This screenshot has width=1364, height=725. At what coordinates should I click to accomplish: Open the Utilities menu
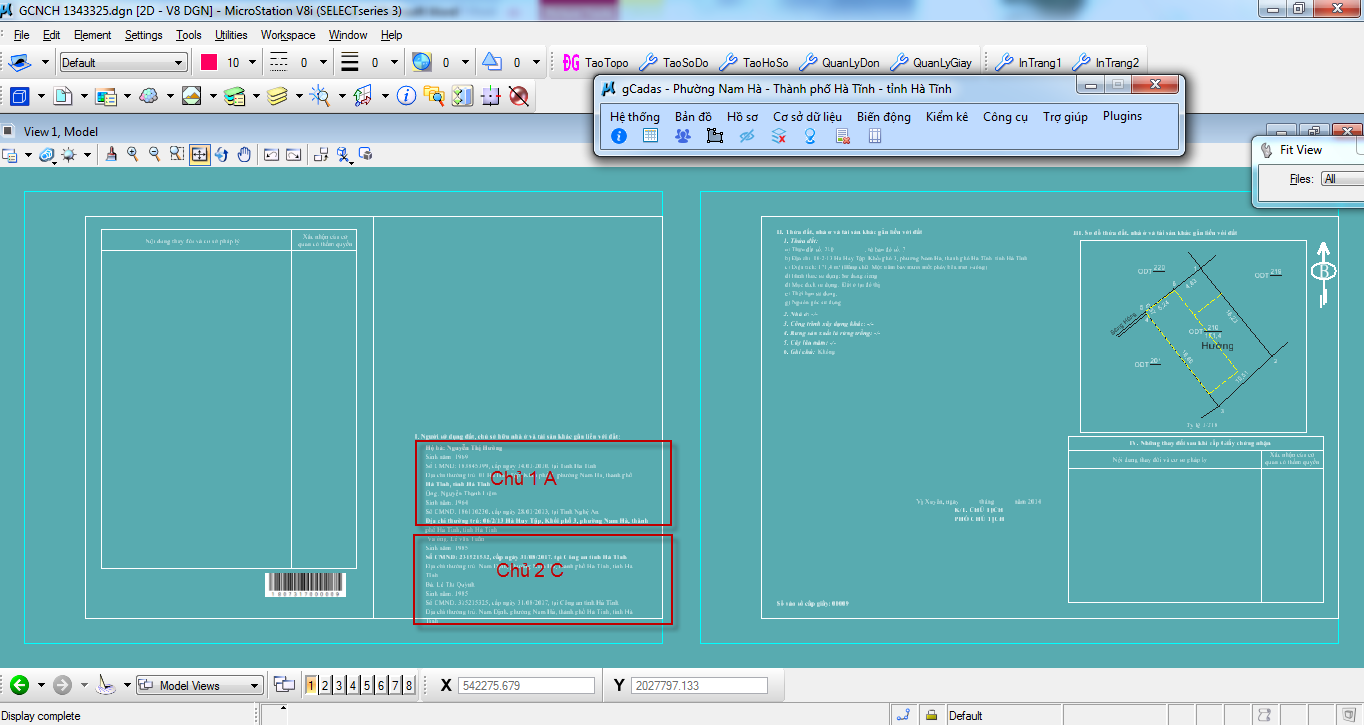[231, 35]
